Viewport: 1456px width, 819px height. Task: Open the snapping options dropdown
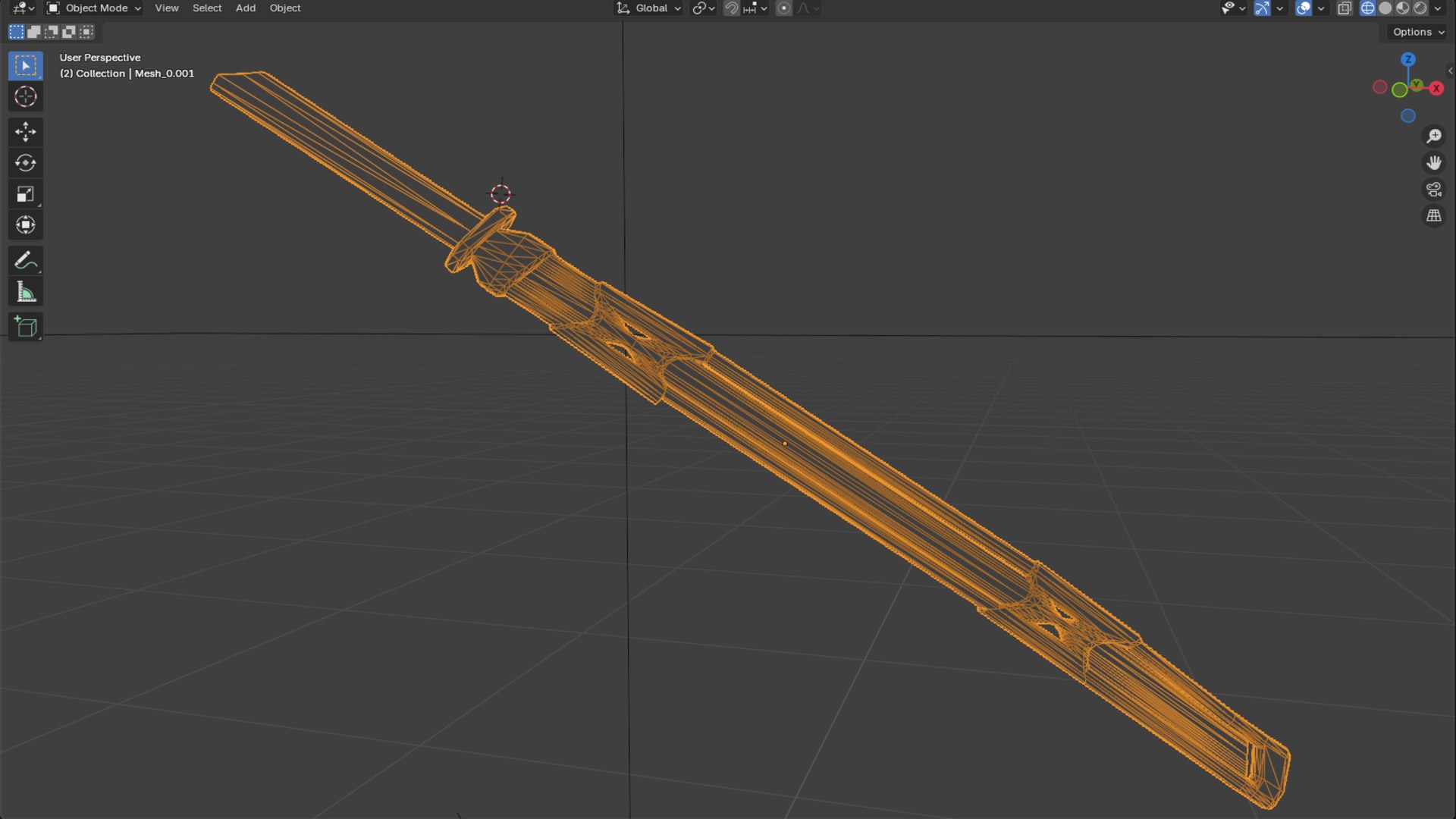[756, 8]
